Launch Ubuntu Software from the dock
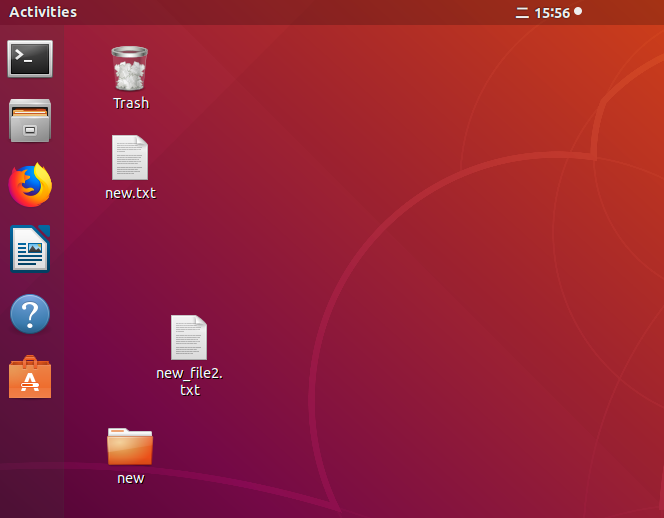 tap(30, 378)
